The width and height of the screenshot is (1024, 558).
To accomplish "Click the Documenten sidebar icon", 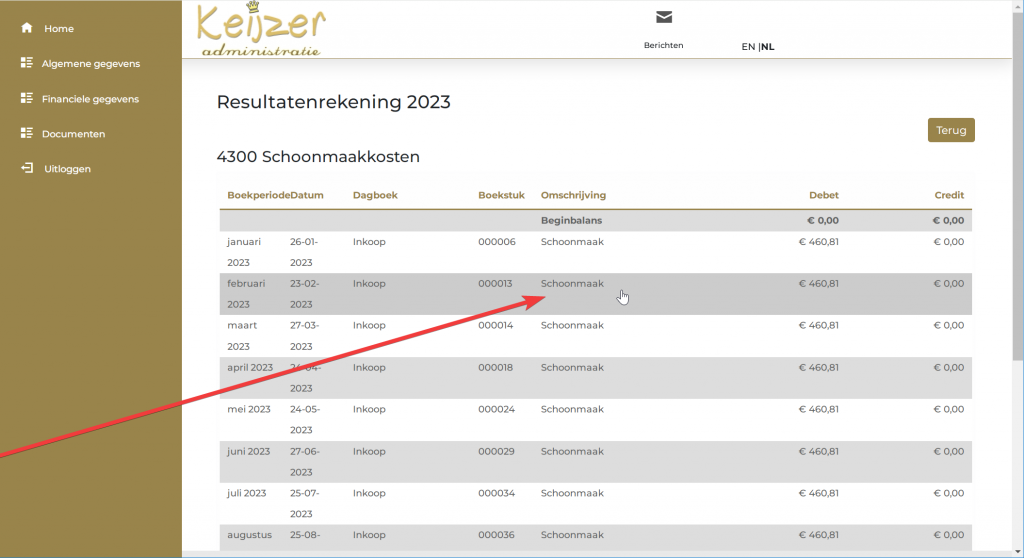I will tap(26, 133).
